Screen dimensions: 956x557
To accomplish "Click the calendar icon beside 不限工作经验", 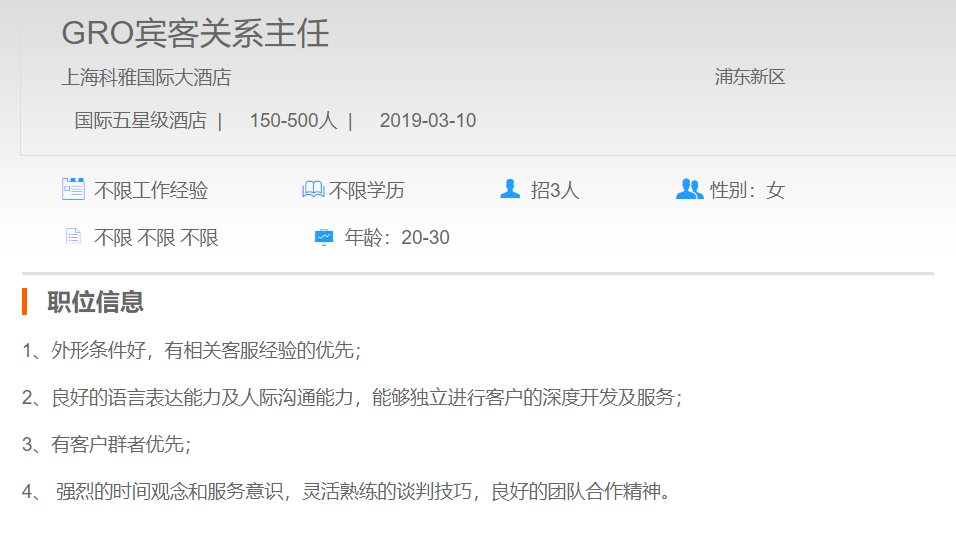I will coord(73,189).
